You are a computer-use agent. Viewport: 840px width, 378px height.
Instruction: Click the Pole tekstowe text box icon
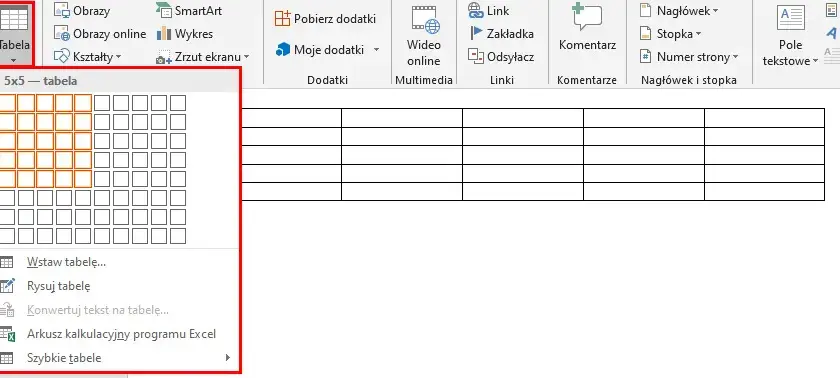coord(791,19)
